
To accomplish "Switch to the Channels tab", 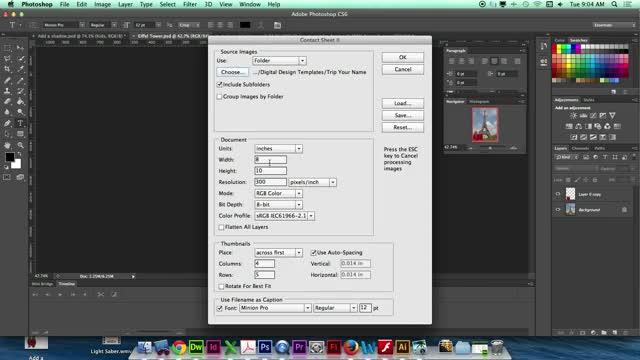I will pyautogui.click(x=580, y=148).
